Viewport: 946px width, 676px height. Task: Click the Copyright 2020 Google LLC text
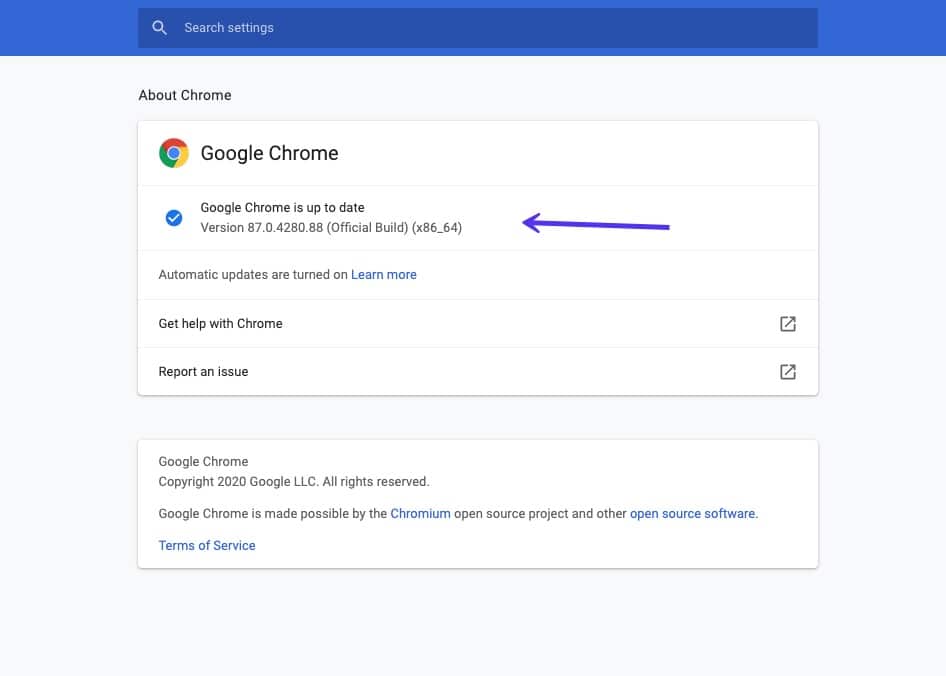294,481
